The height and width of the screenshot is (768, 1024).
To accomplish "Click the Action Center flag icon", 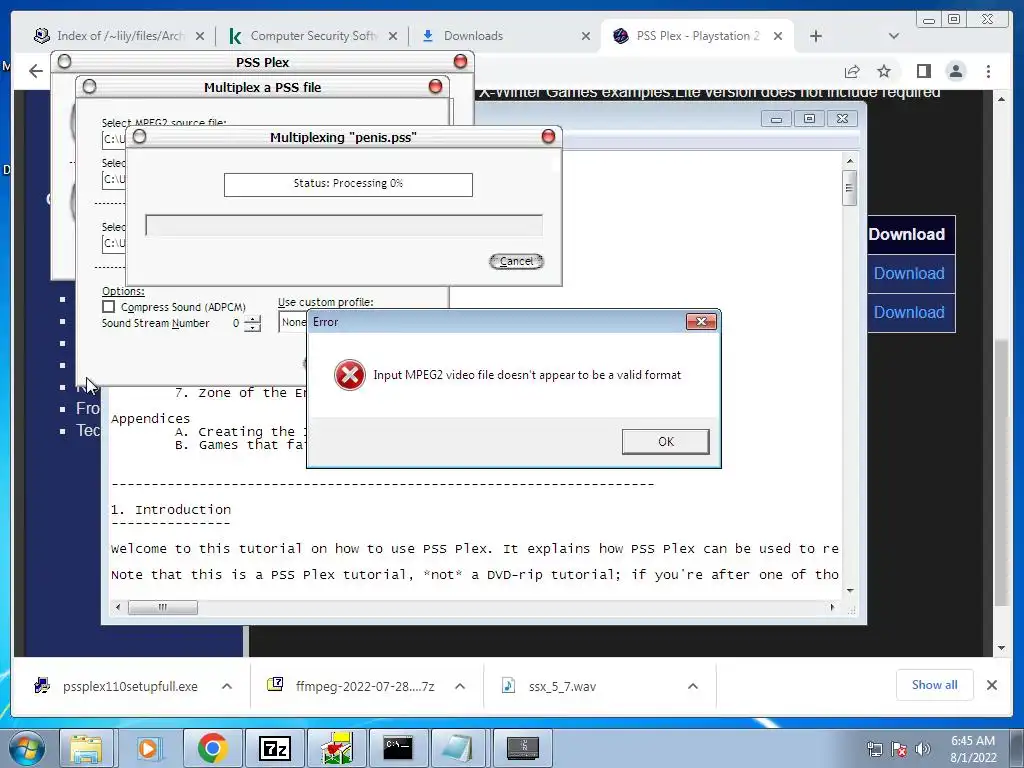I will (x=899, y=749).
